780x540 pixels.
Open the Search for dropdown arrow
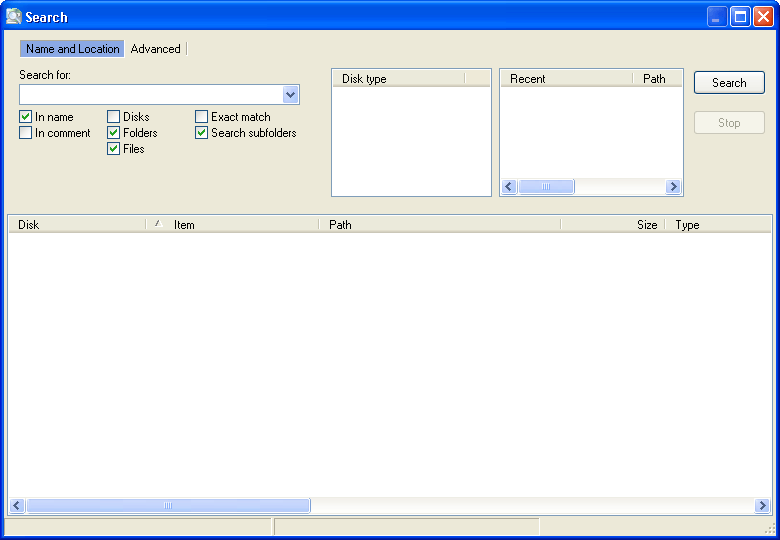(x=291, y=94)
